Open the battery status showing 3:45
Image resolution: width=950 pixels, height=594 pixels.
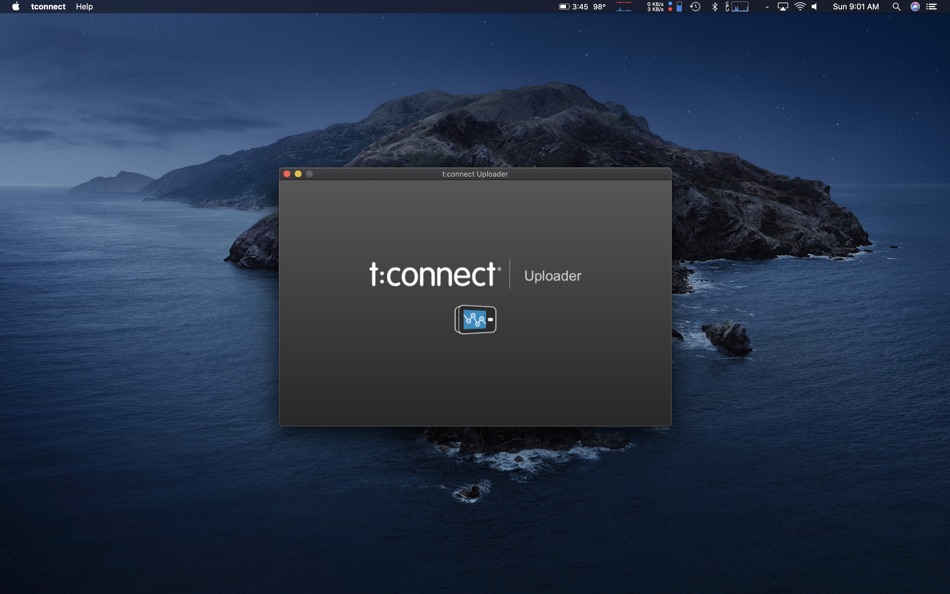tap(573, 7)
